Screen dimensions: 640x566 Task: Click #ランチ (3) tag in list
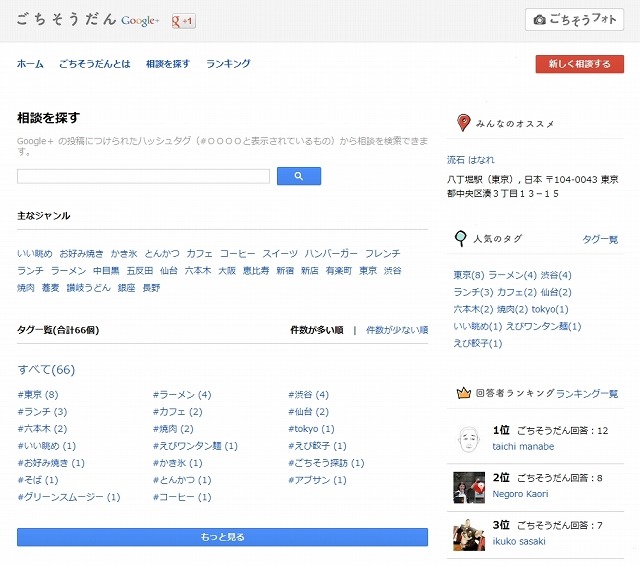pos(42,412)
